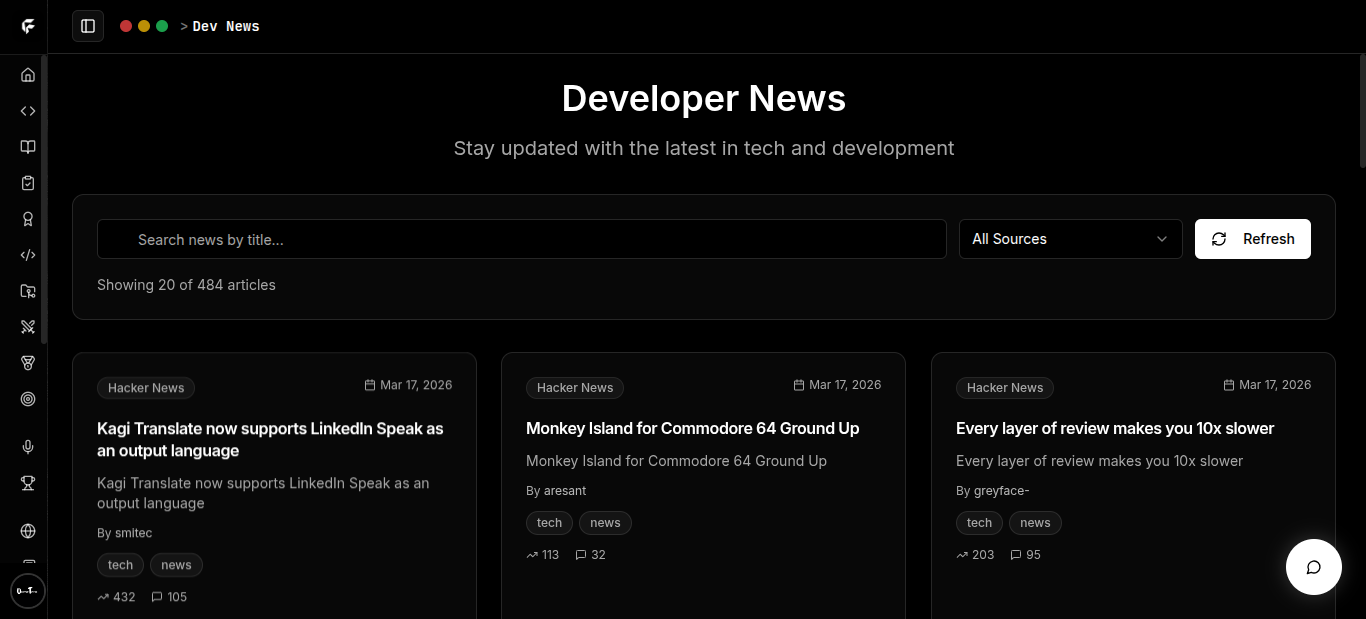Screen dimensions: 1366x619
Task: Click the app logo in top-left corner
Action: 28,26
